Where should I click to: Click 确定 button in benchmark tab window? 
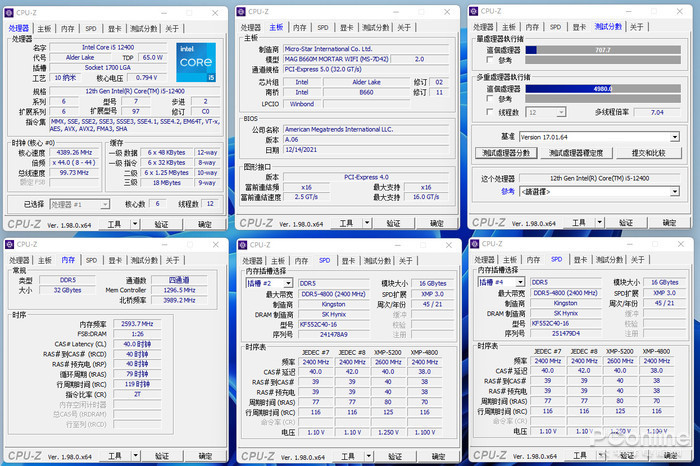click(x=669, y=222)
